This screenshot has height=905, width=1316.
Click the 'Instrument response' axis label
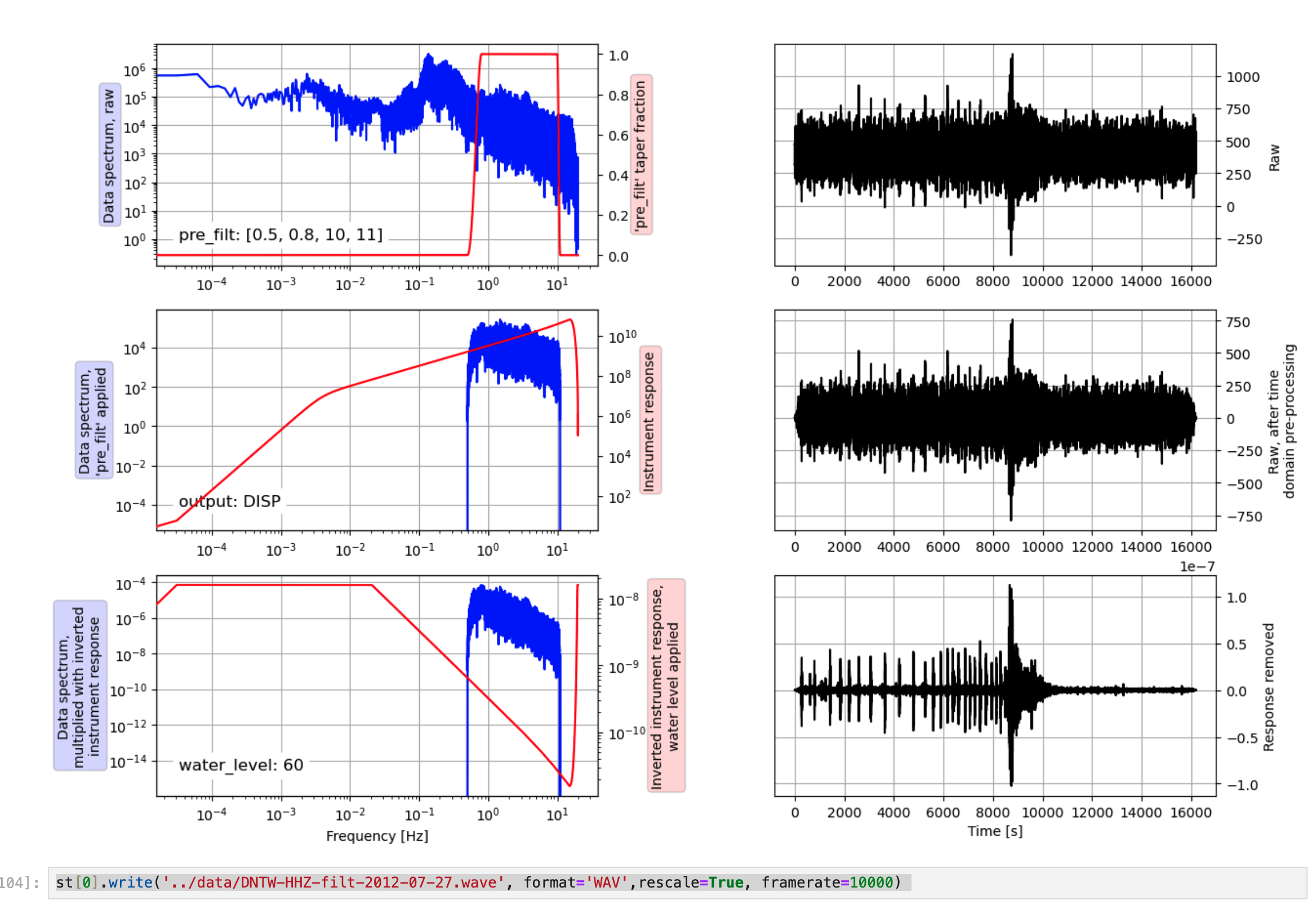650,420
